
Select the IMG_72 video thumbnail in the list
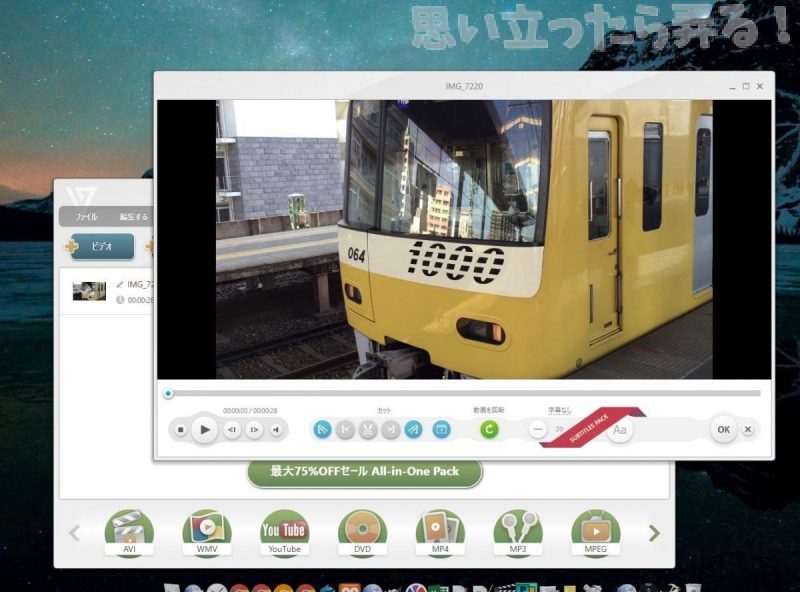[x=89, y=291]
